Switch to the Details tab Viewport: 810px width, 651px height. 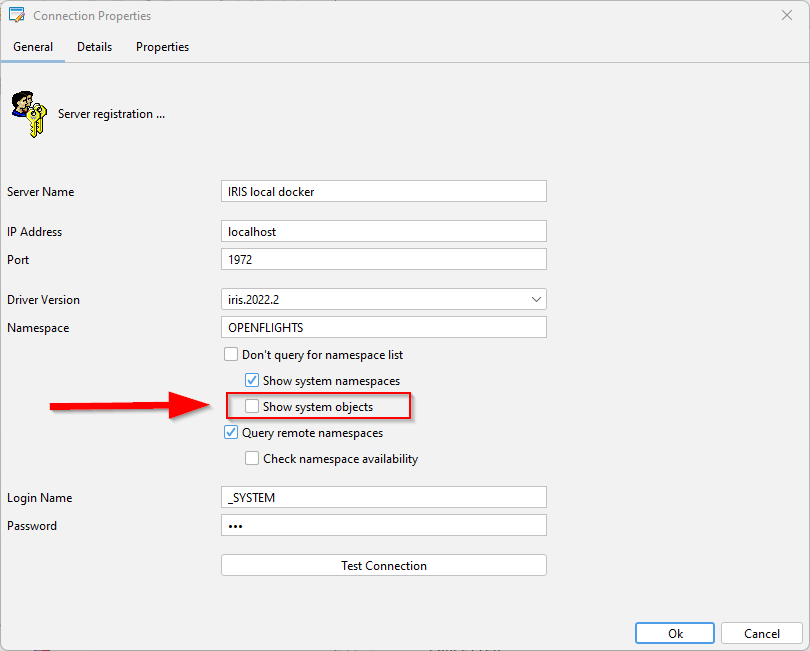(x=94, y=47)
